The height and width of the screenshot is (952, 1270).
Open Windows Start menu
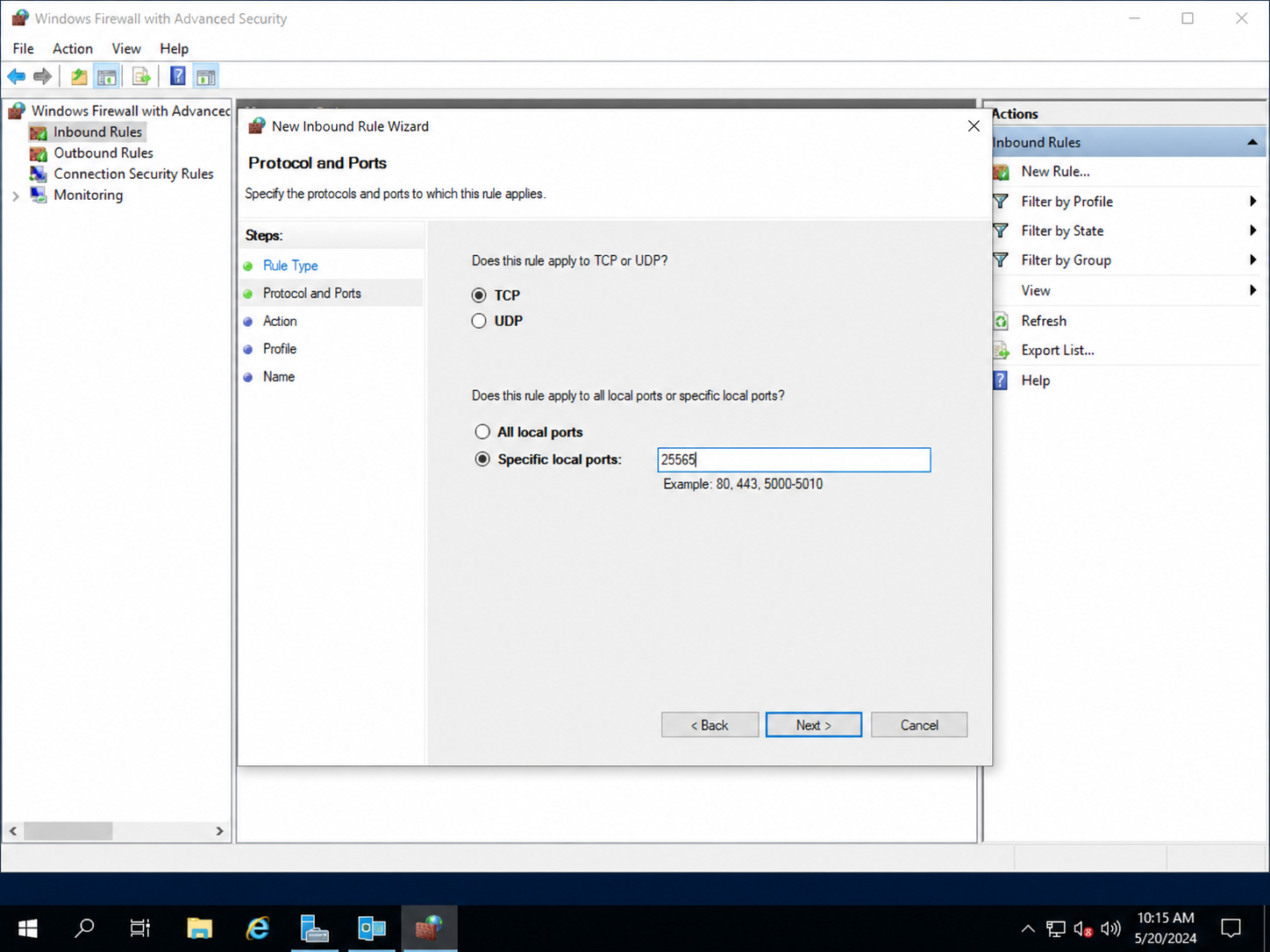pos(28,928)
